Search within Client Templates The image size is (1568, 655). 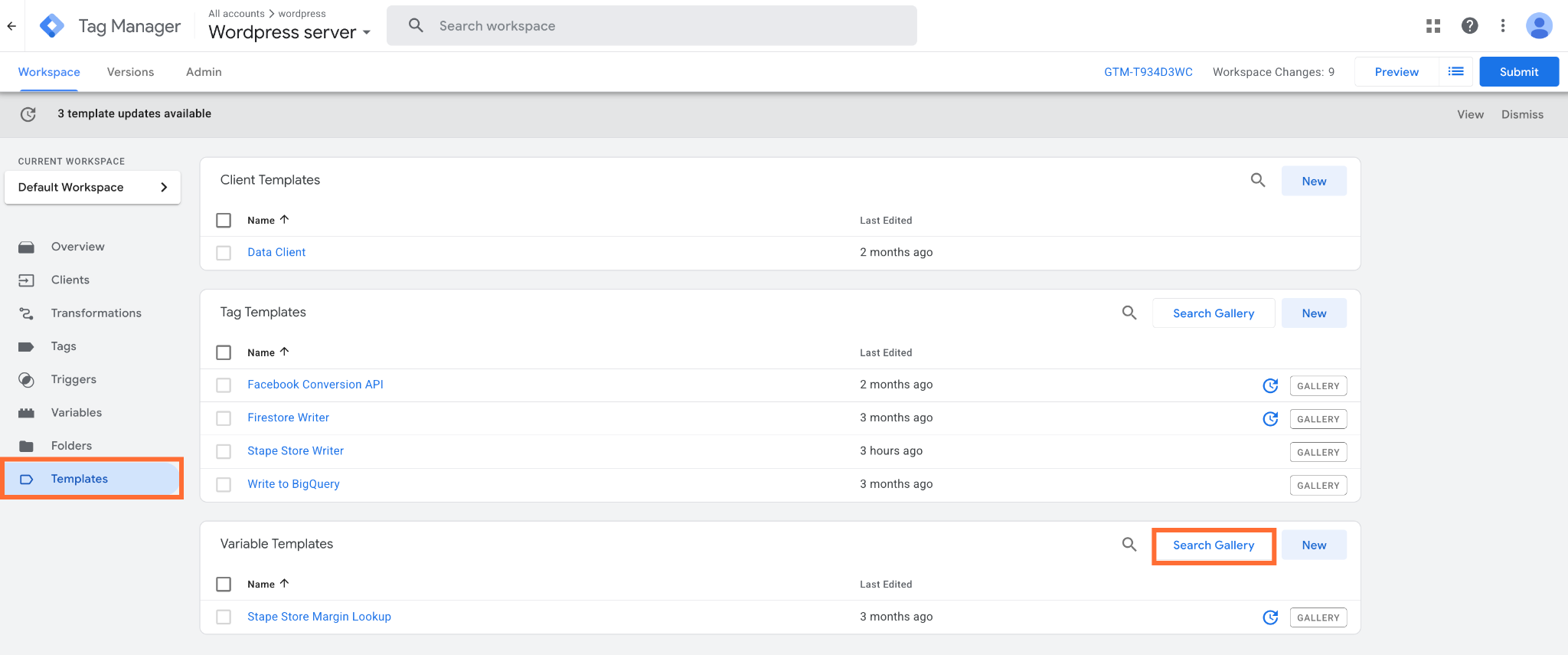(x=1258, y=181)
